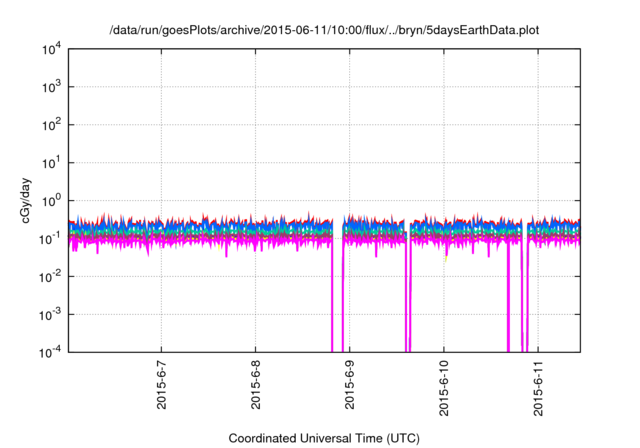
Task: Click the 10^-4 y-axis tick label
Action: [x=51, y=352]
